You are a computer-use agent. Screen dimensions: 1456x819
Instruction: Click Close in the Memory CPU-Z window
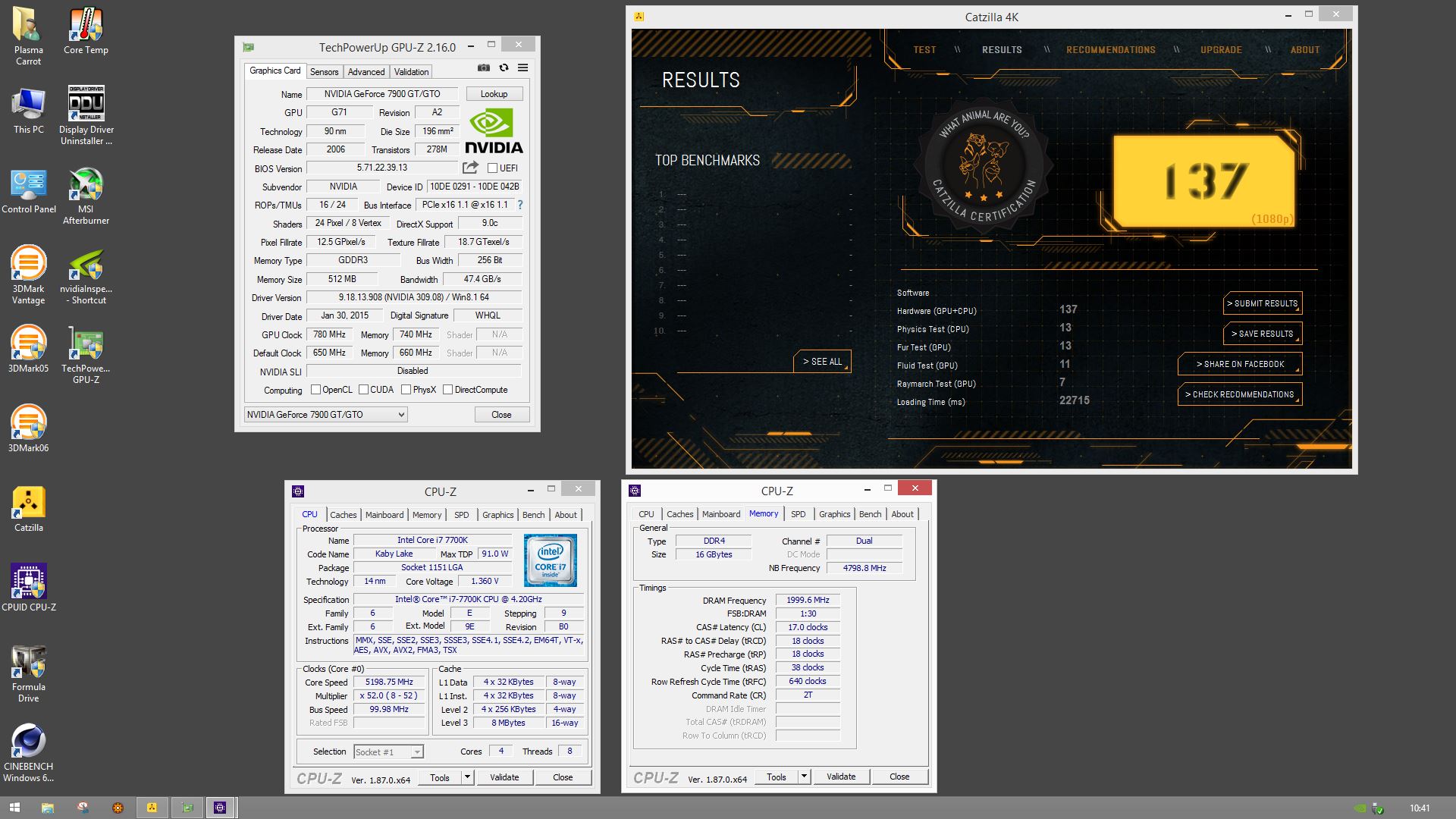(x=899, y=777)
